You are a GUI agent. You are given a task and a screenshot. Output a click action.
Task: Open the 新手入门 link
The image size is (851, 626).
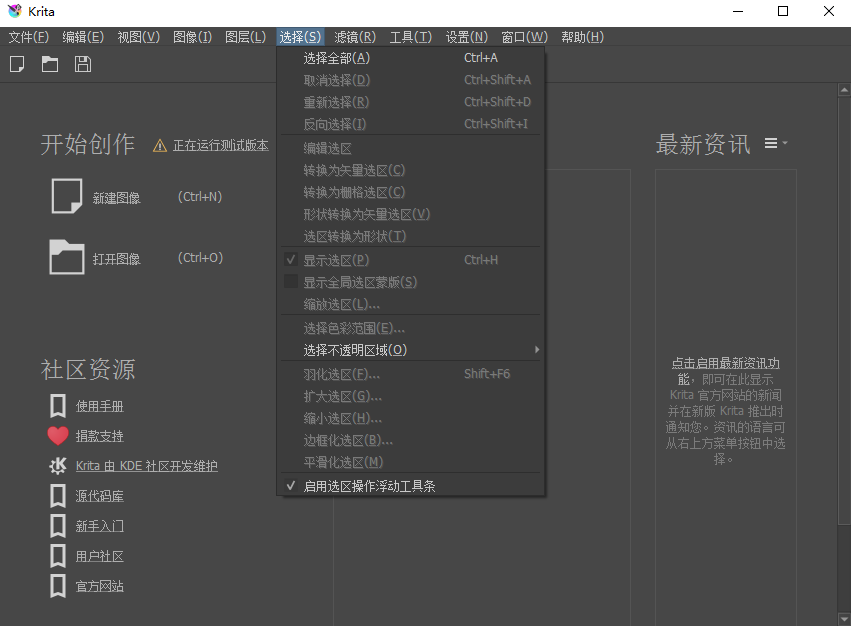coord(99,526)
